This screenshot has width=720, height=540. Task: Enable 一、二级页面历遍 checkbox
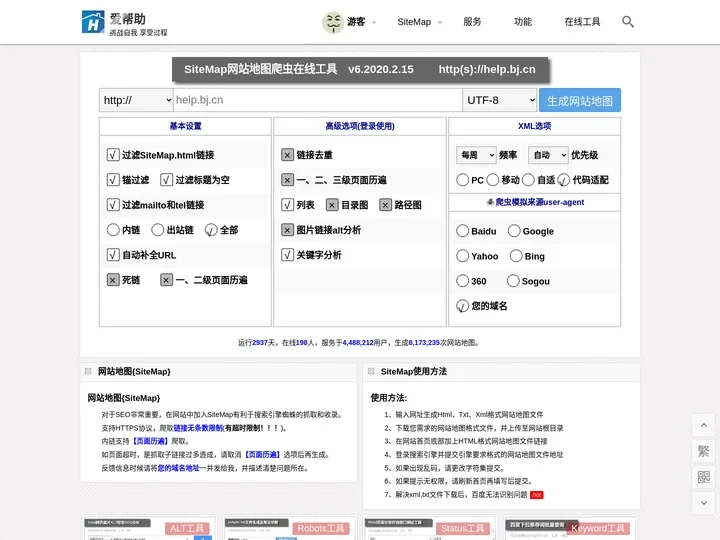pos(167,280)
